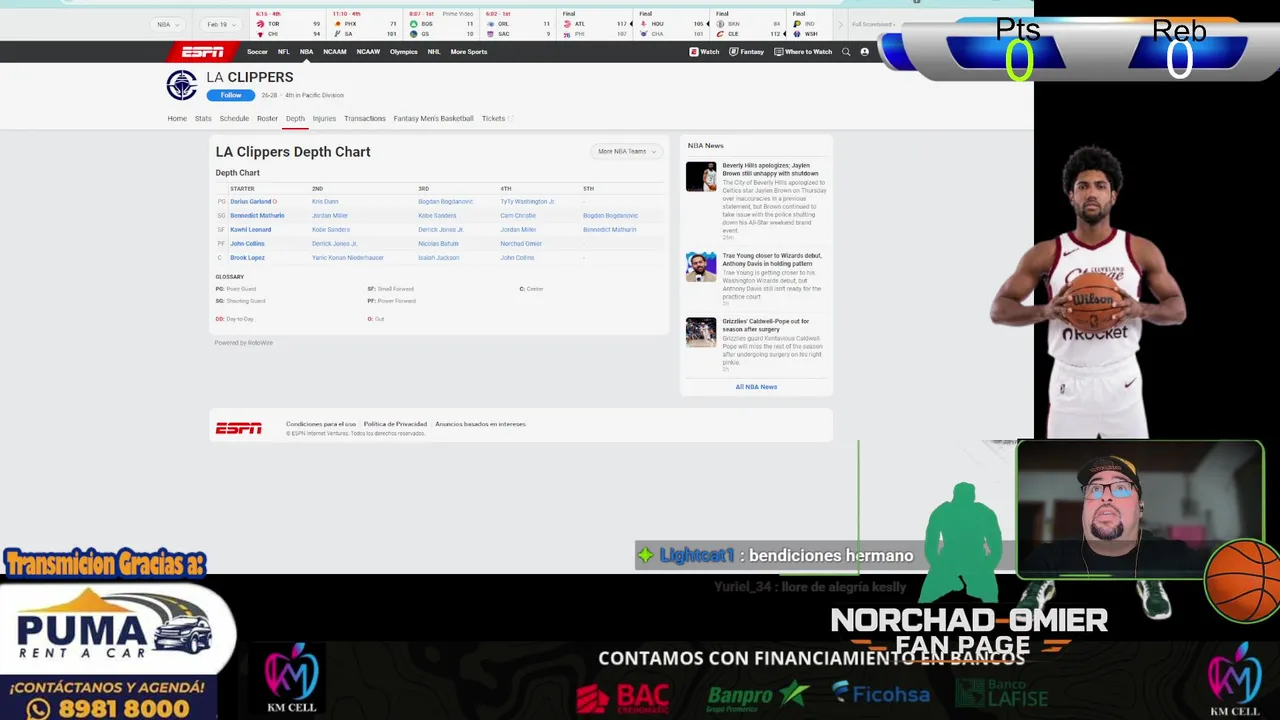Open the search magnifier icon
The height and width of the screenshot is (720, 1280).
(846, 52)
